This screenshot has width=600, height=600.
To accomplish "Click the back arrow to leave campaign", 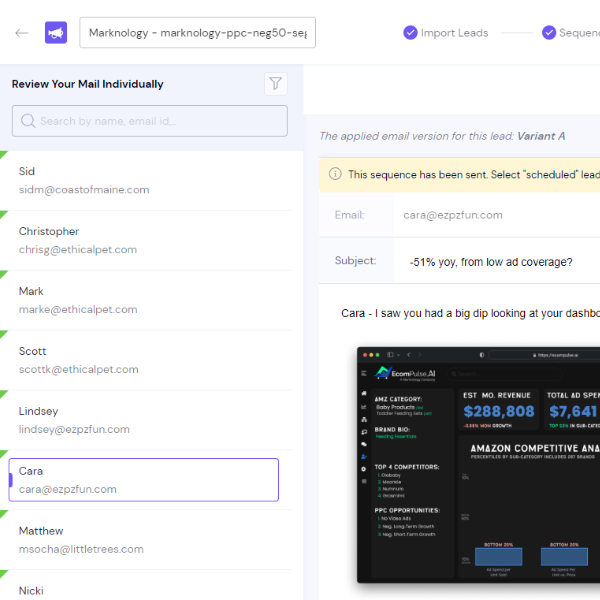I will (21, 33).
